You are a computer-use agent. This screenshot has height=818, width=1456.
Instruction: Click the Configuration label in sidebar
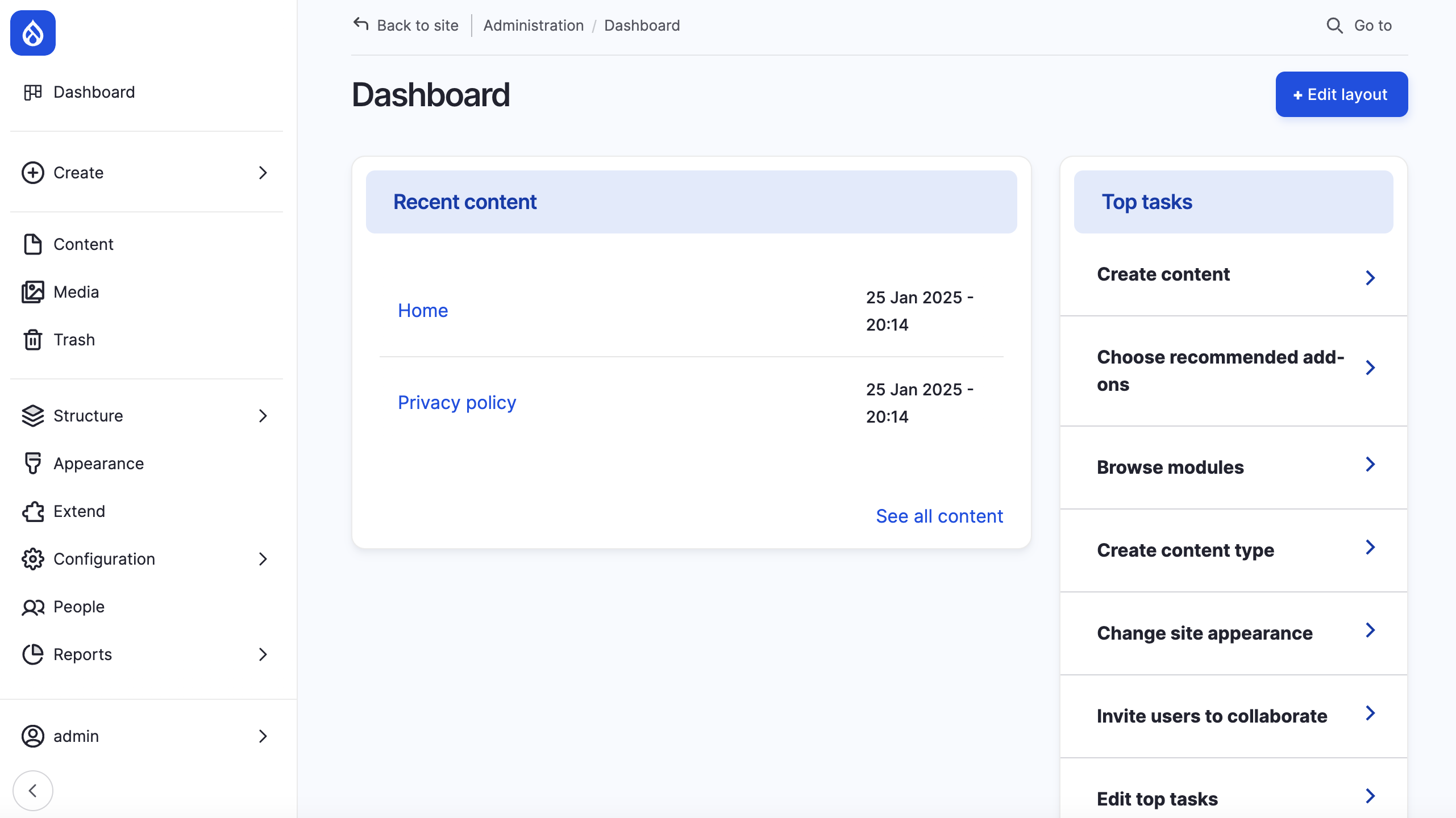(x=104, y=559)
